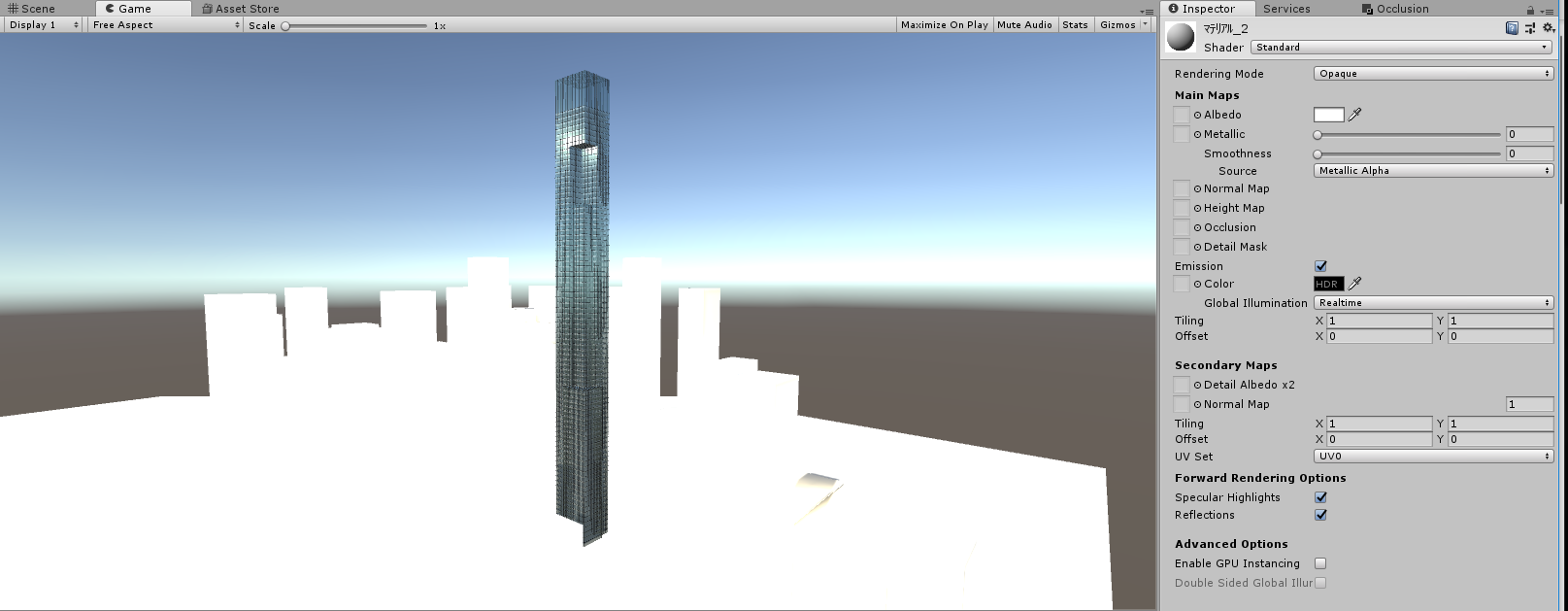Image resolution: width=1568 pixels, height=611 pixels.
Task: Expand the Rendering Mode dropdown
Action: [1433, 74]
